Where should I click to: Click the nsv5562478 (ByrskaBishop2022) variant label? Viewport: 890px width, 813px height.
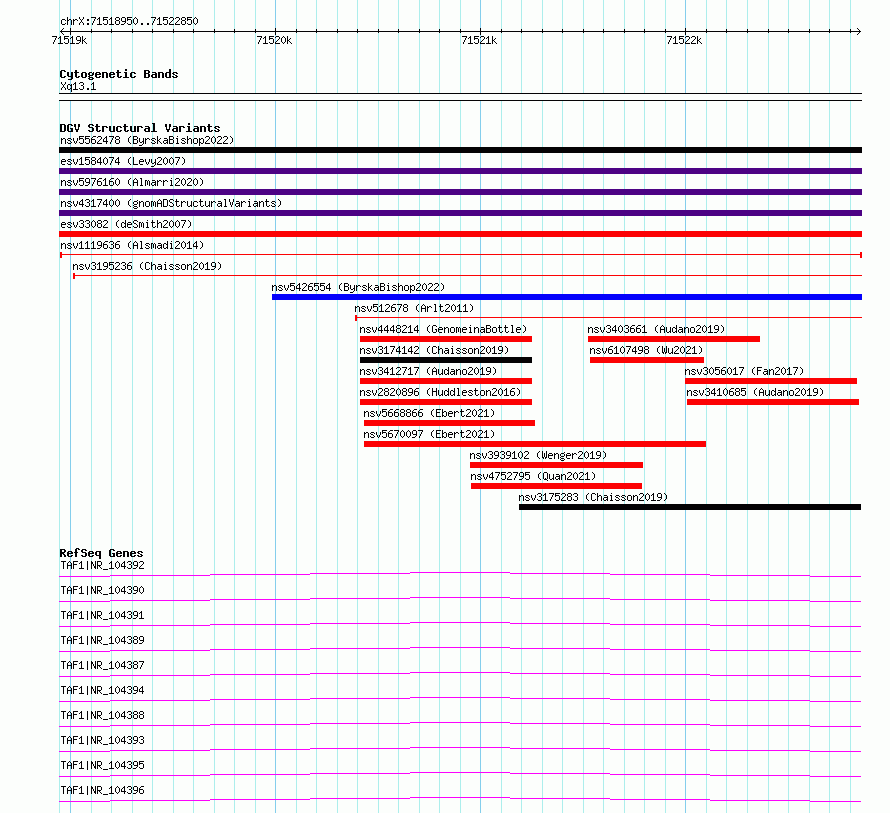click(147, 140)
